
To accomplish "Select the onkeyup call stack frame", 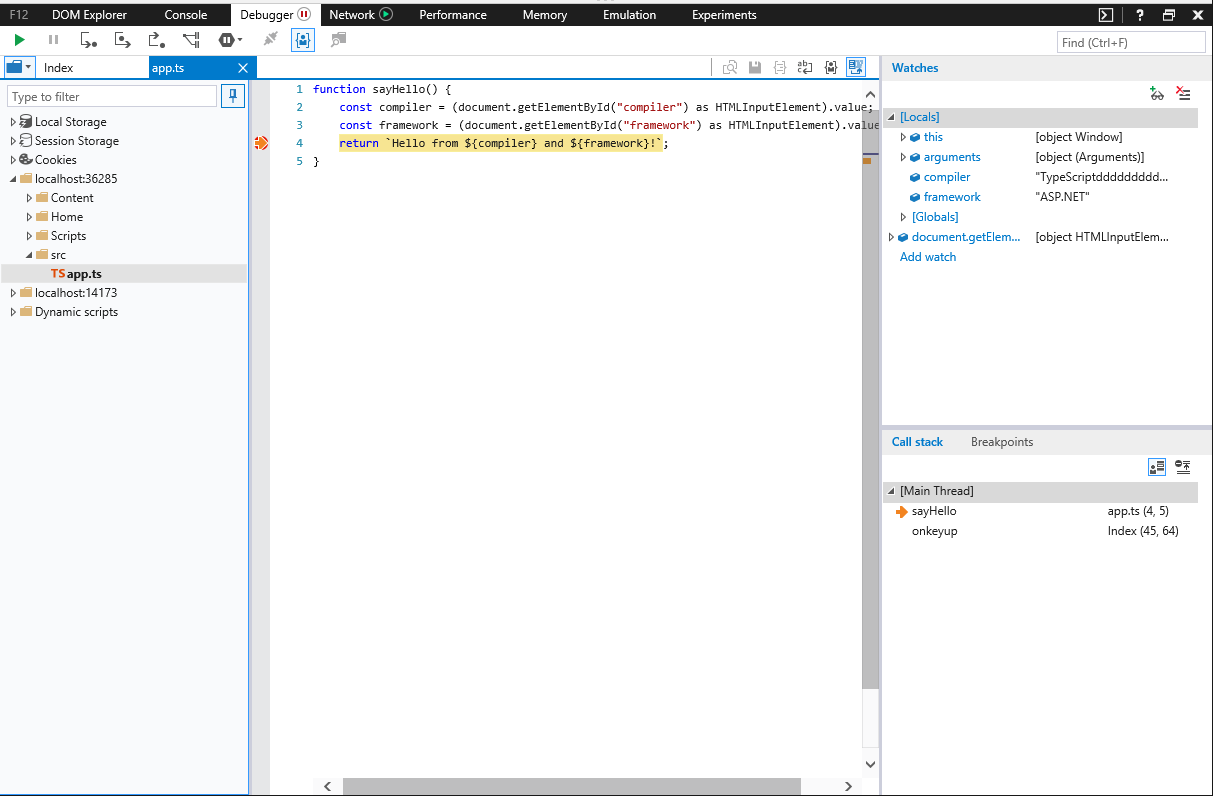I will click(934, 531).
